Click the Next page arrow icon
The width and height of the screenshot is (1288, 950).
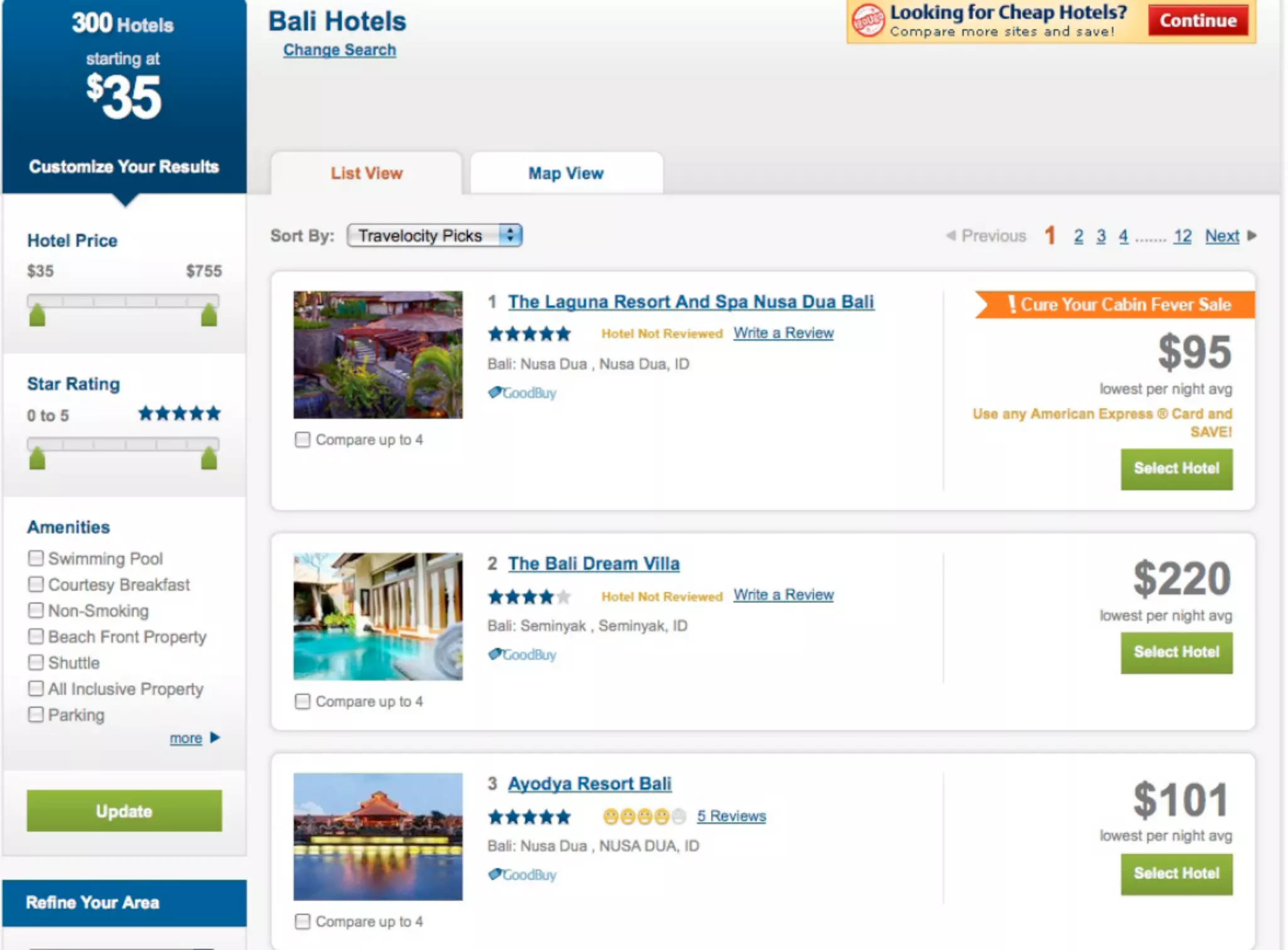[1252, 236]
